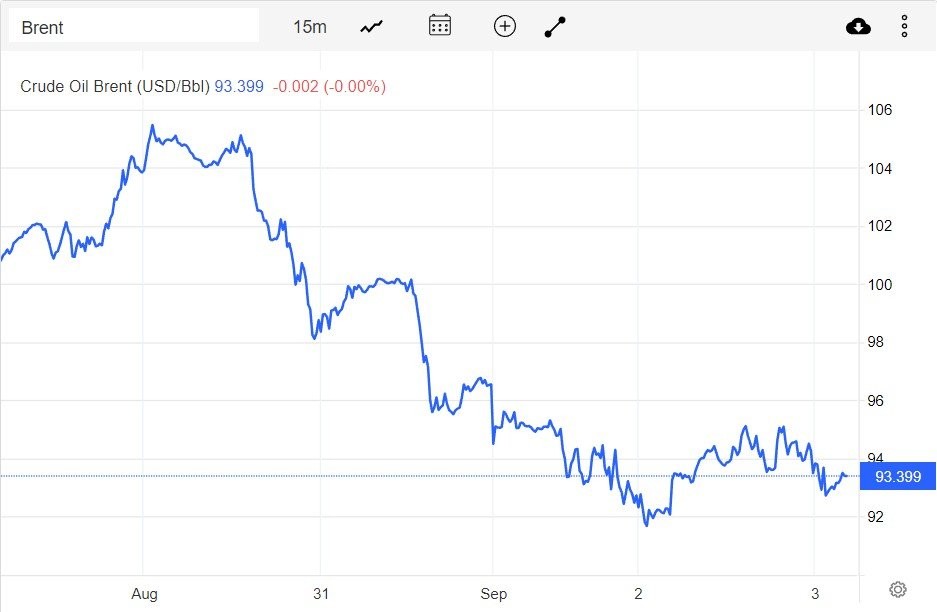The image size is (937, 612).
Task: Click the -0.002 (-0.00%) change value
Action: click(x=329, y=87)
